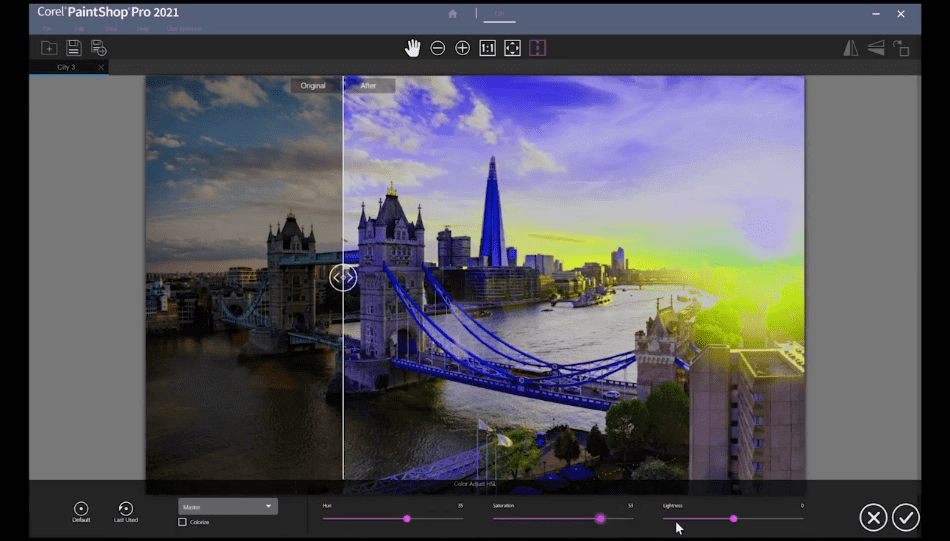Cancel the adjustment with X button

pyautogui.click(x=874, y=517)
